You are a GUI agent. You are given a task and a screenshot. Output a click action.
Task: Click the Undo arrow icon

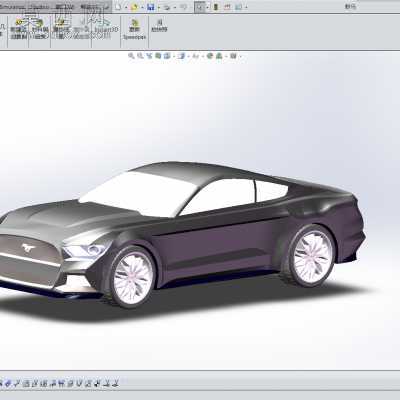click(183, 7)
